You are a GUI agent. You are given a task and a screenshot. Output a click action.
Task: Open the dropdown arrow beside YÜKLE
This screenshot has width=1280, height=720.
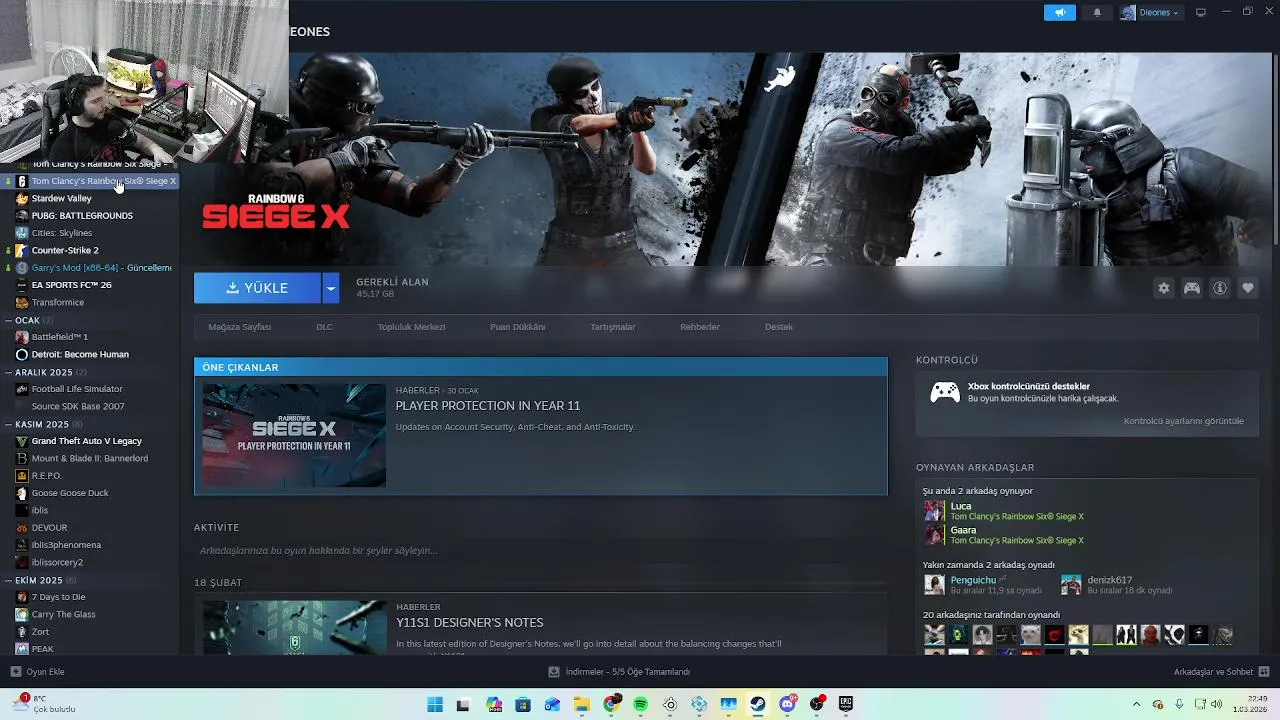point(331,288)
